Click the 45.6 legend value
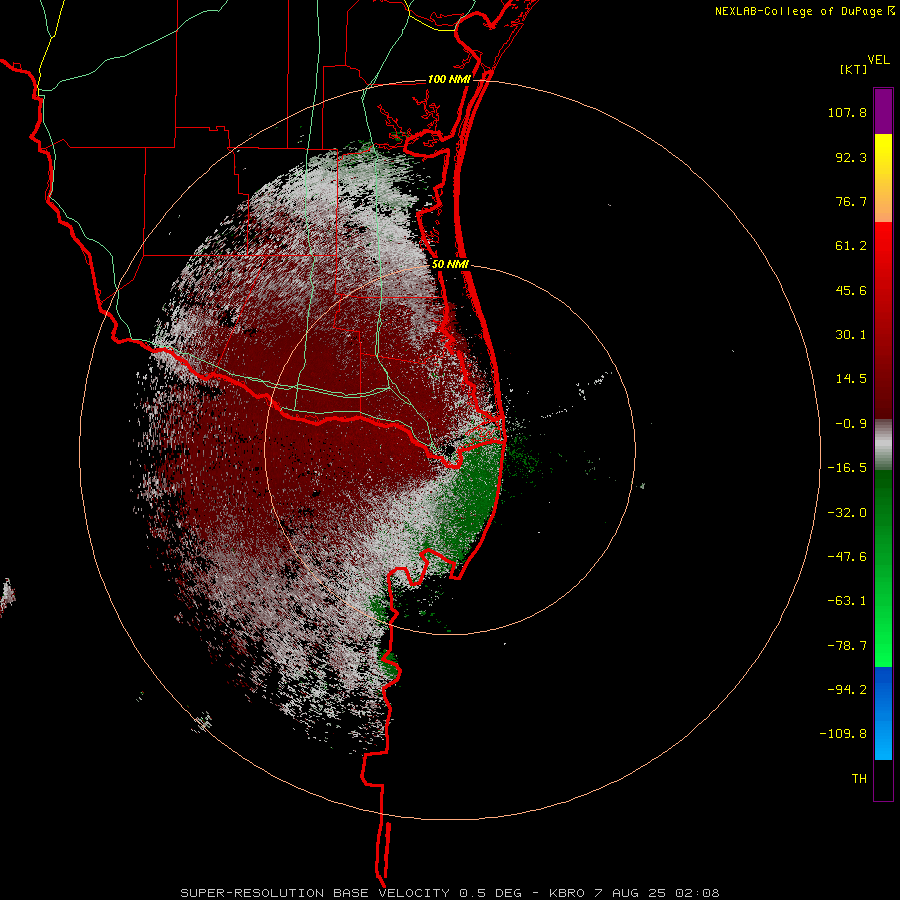This screenshot has height=900, width=900. [851, 290]
